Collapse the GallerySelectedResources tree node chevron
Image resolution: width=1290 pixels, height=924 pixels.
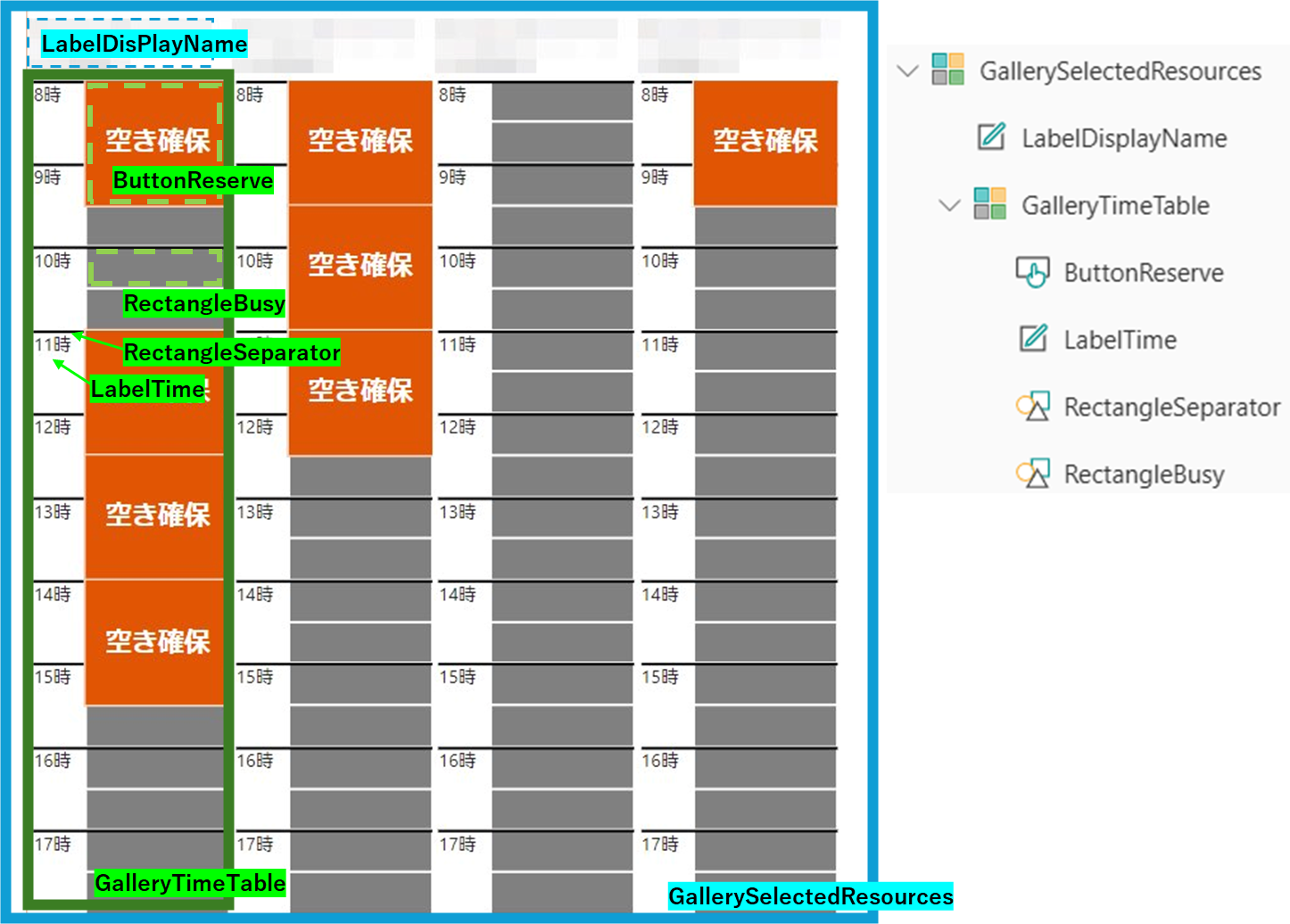[x=907, y=70]
